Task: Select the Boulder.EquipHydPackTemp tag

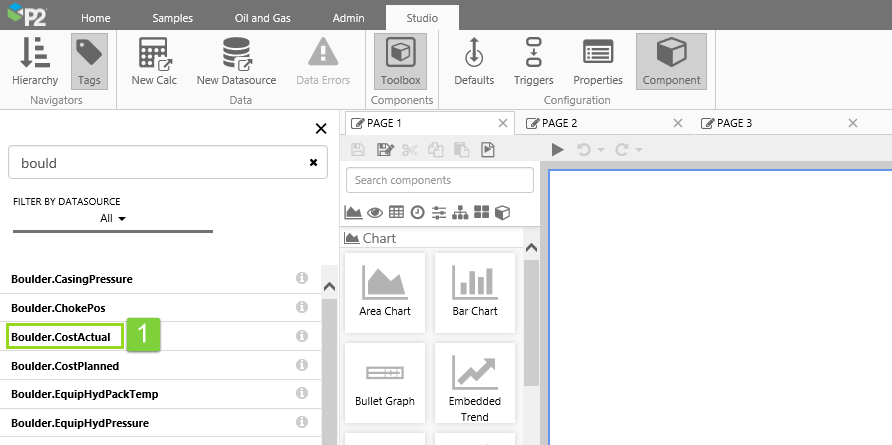Action: pyautogui.click(x=85, y=394)
